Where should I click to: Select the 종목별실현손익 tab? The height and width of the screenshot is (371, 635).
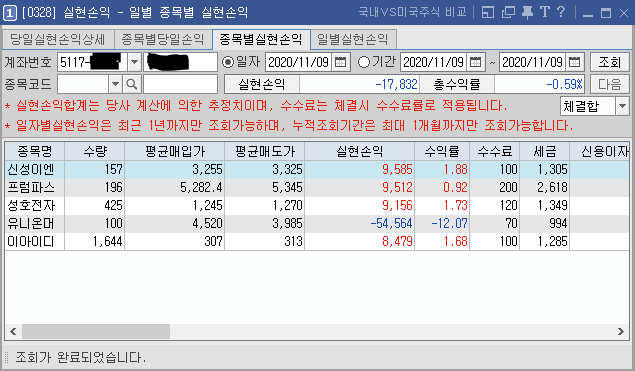[261, 39]
